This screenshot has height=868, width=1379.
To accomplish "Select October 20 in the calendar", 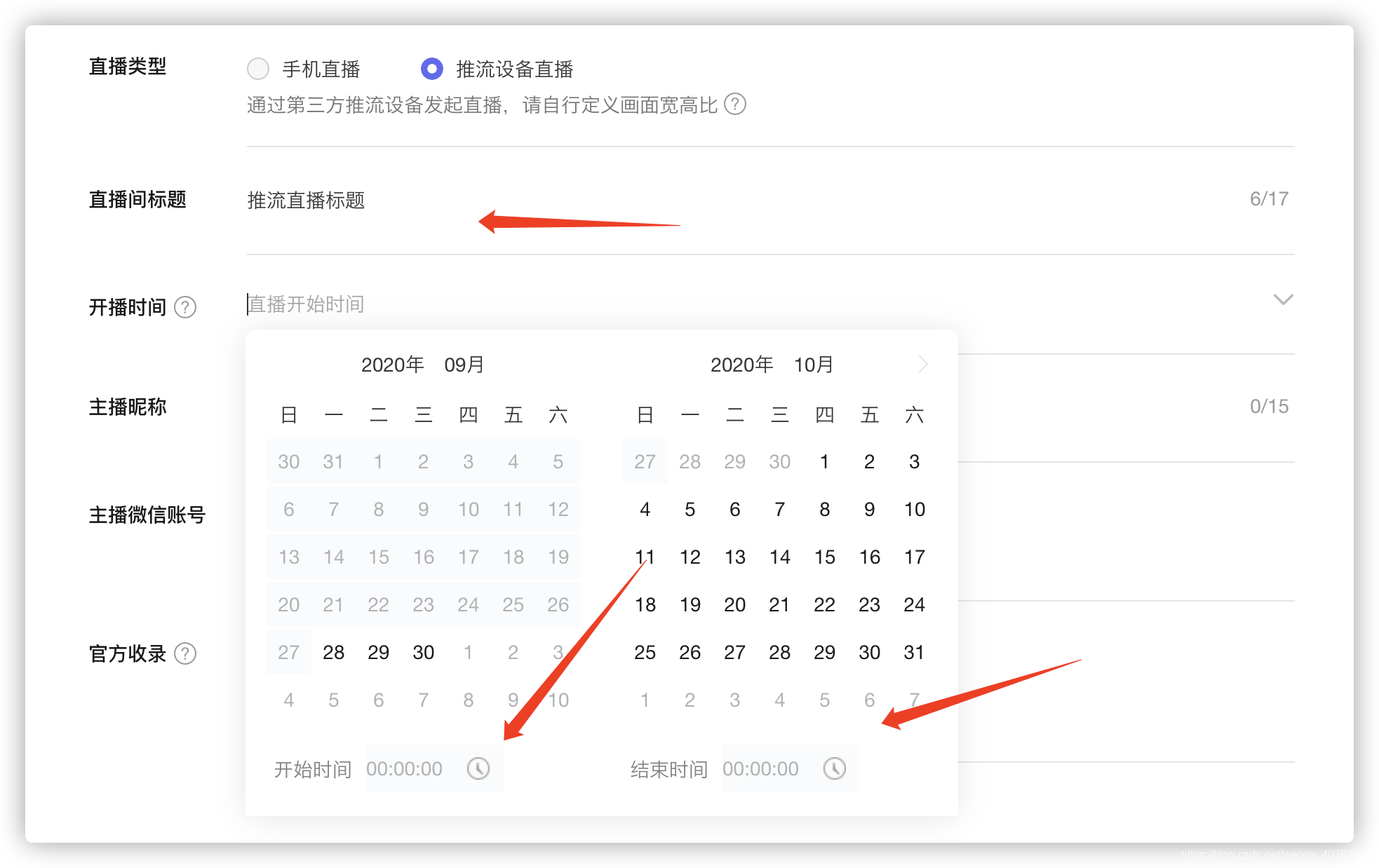I will (x=734, y=604).
